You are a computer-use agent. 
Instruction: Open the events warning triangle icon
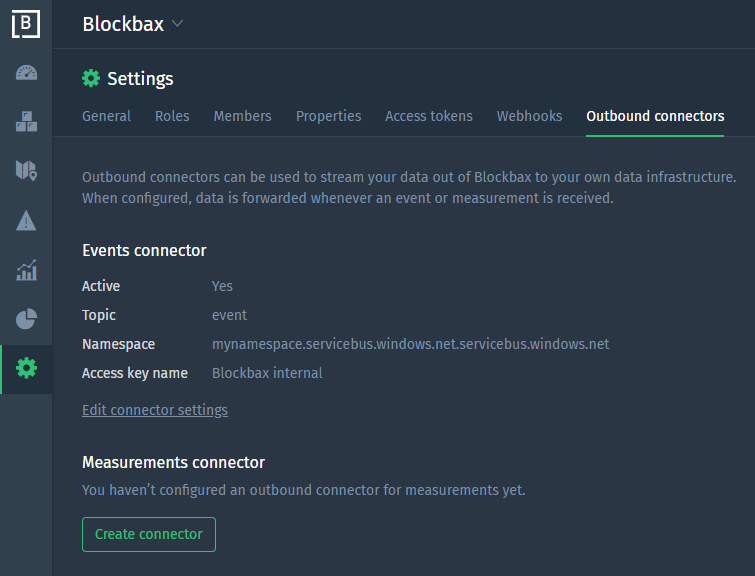click(26, 221)
